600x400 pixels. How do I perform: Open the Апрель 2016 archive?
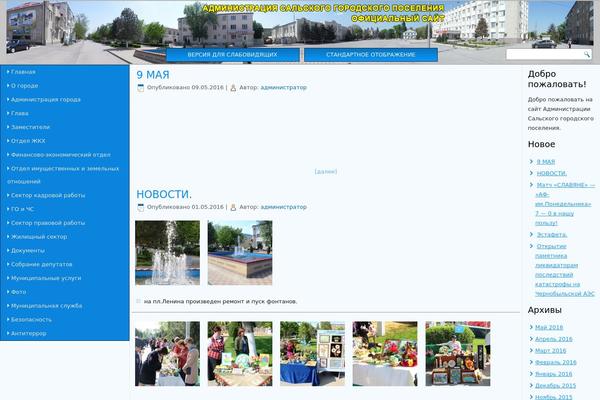pyautogui.click(x=554, y=339)
